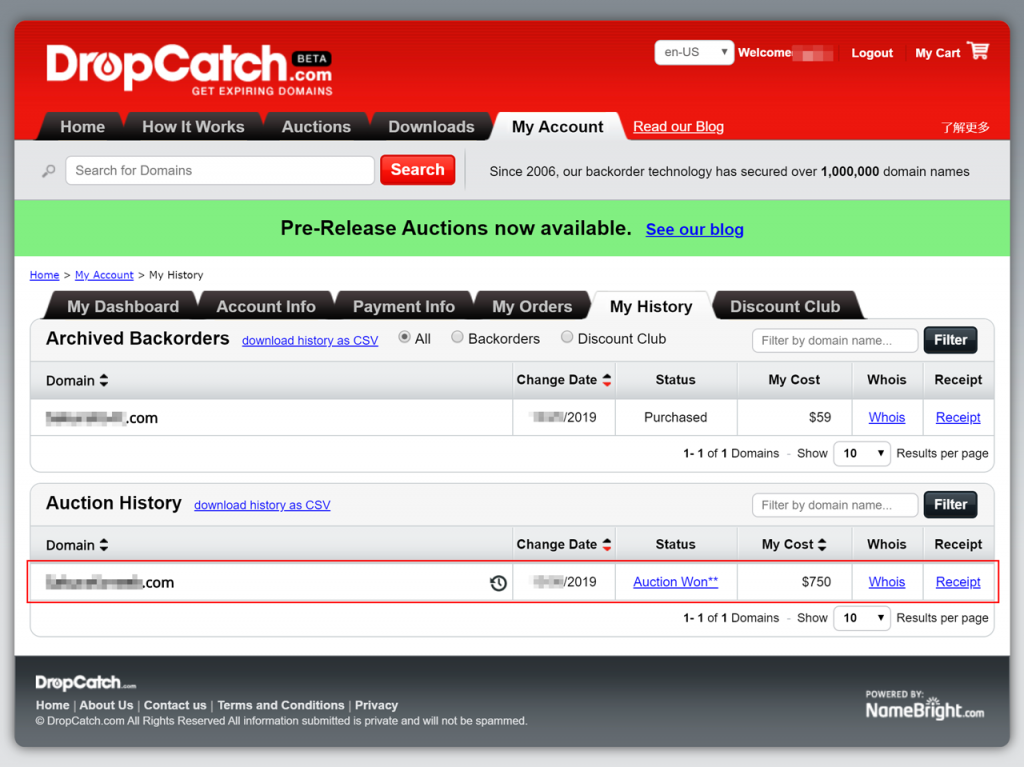
Task: Click Filter button in Auction History
Action: tap(950, 504)
